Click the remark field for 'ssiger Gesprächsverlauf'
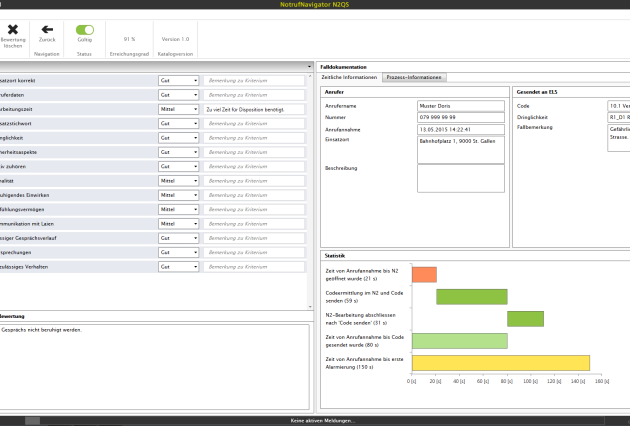This screenshot has width=630, height=426. click(254, 238)
